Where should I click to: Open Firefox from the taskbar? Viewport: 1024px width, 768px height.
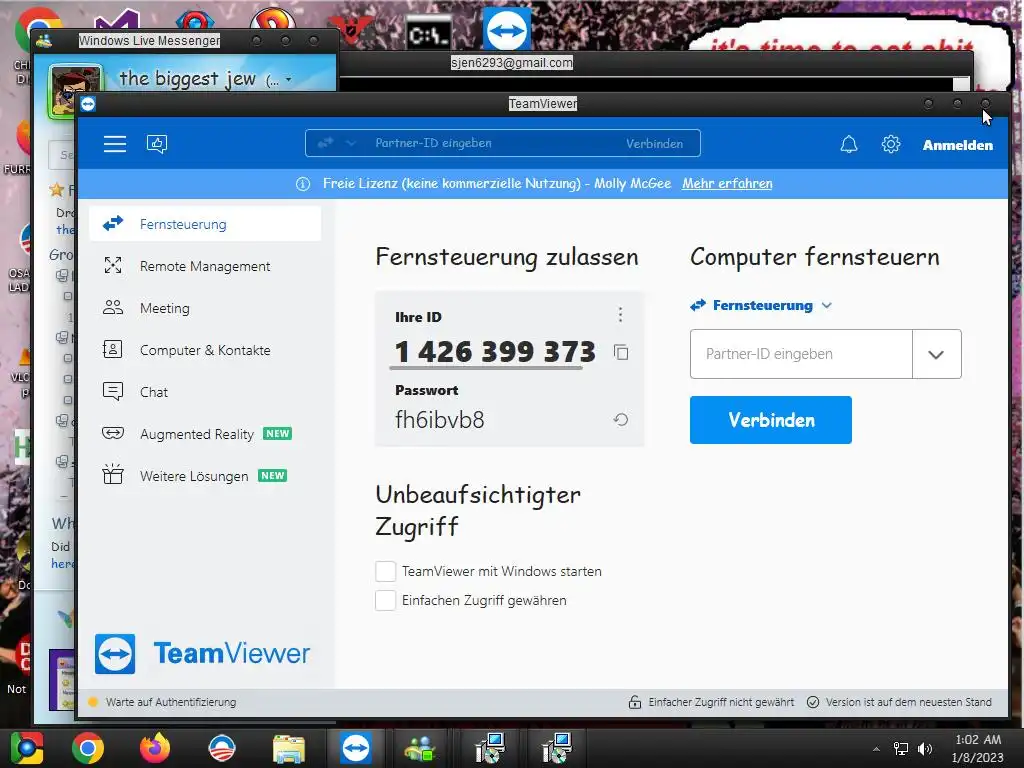[155, 748]
